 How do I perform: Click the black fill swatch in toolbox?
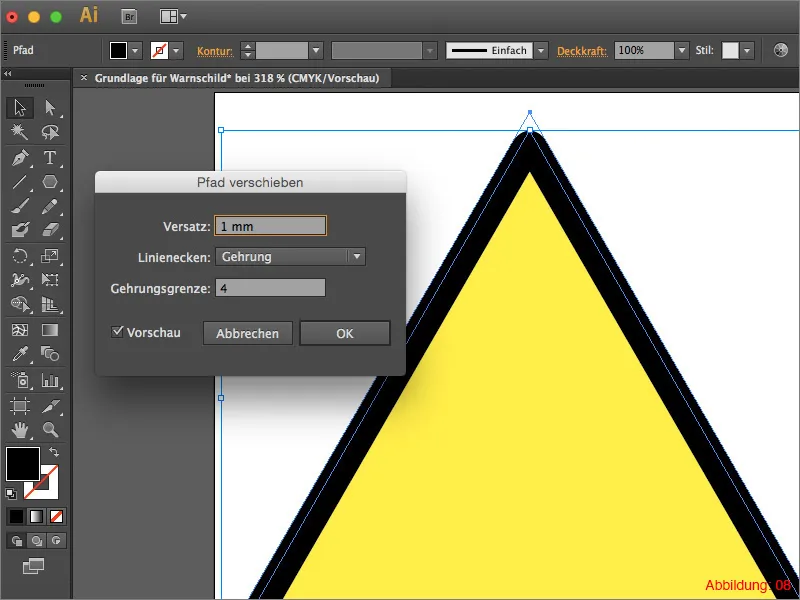[22, 464]
